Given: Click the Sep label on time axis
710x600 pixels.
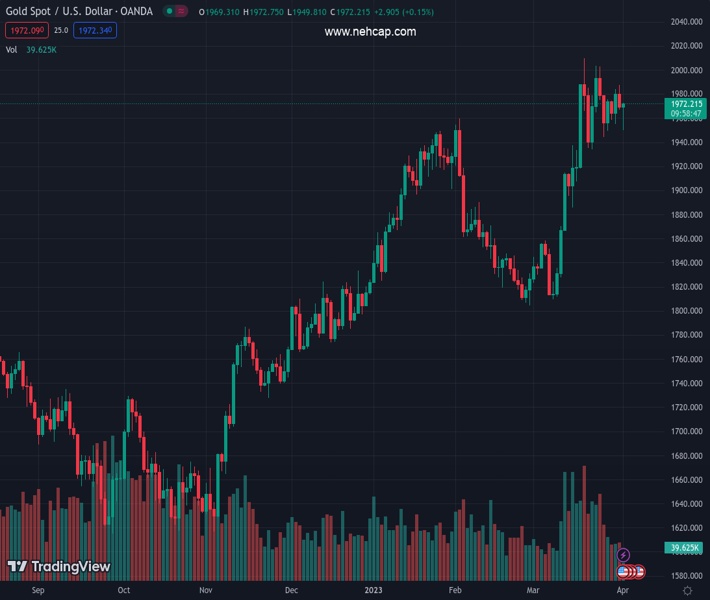Looking at the screenshot, I should pyautogui.click(x=39, y=591).
